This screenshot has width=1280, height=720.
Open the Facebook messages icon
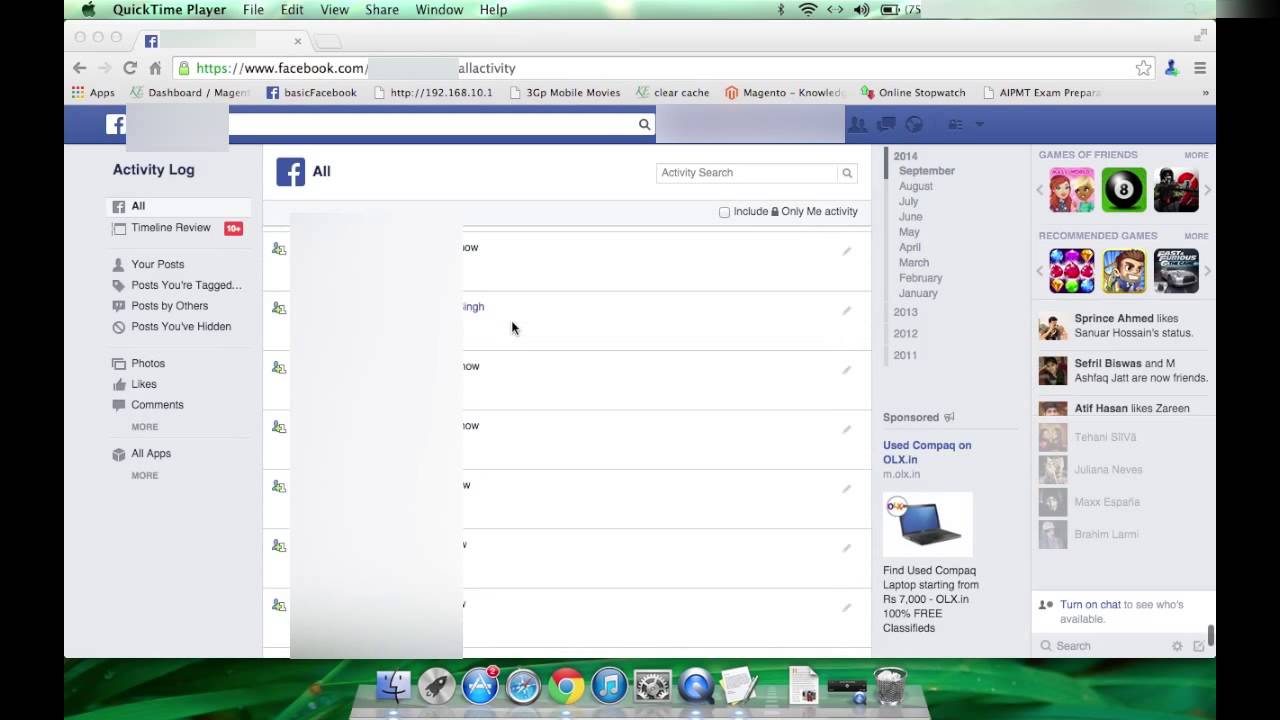(886, 124)
